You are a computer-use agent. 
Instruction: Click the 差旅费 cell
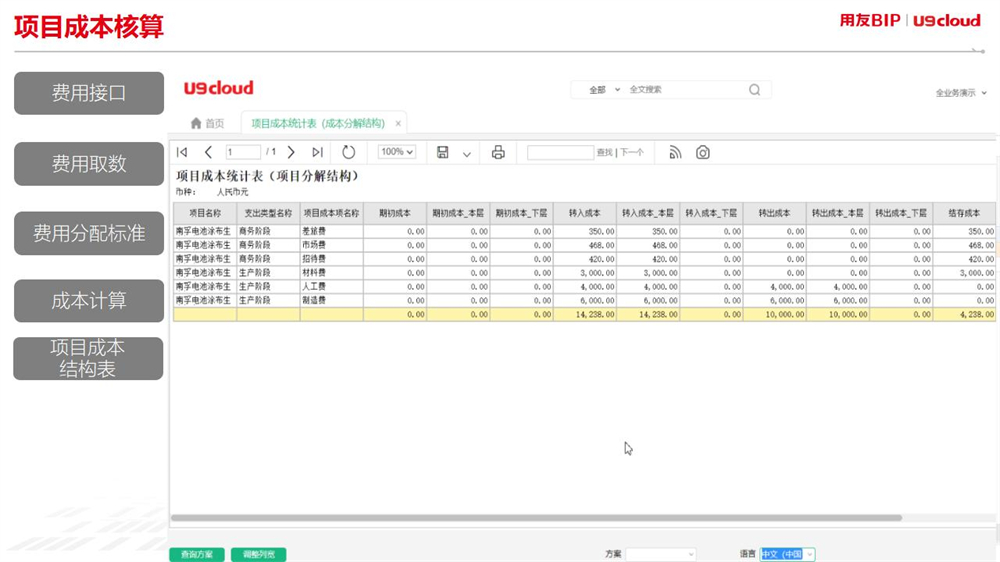click(331, 231)
